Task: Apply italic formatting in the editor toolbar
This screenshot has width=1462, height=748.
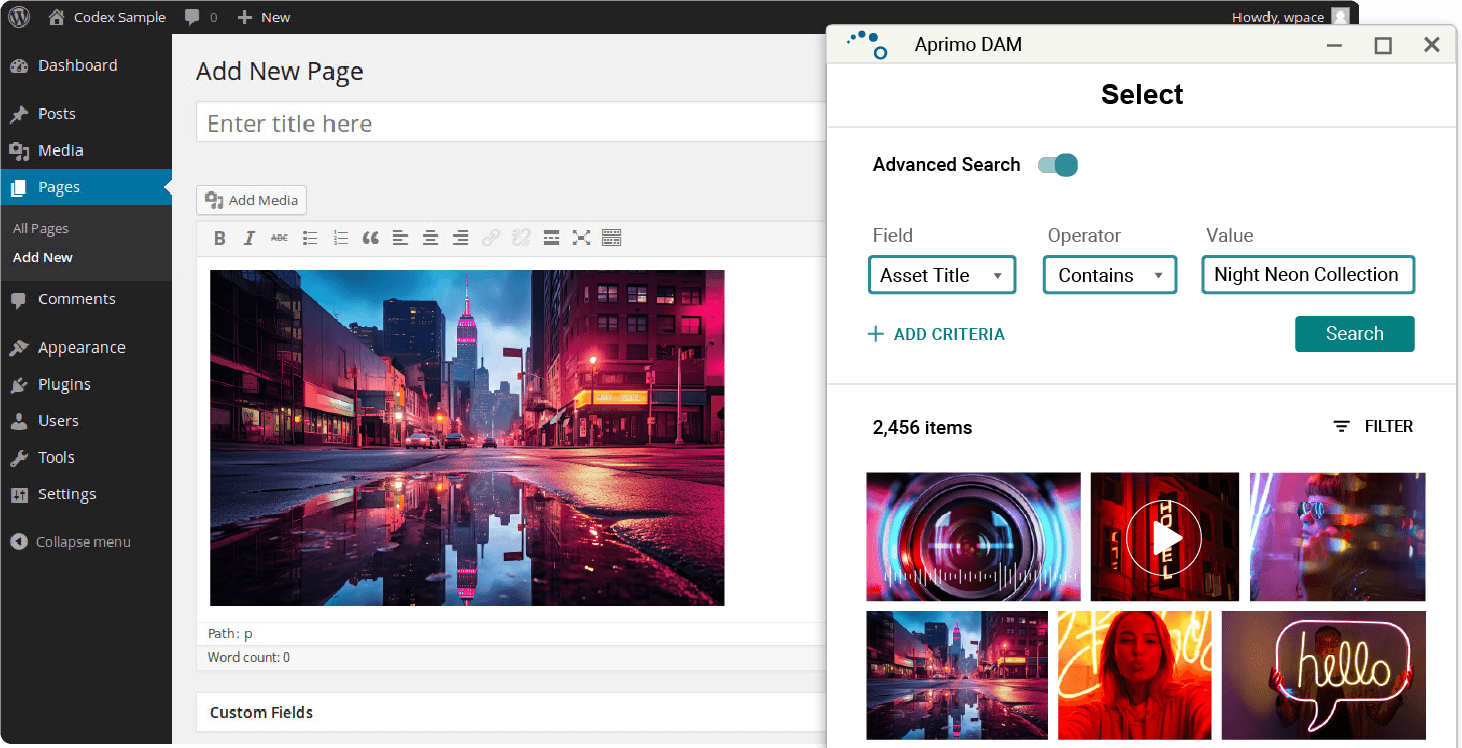Action: pos(250,238)
